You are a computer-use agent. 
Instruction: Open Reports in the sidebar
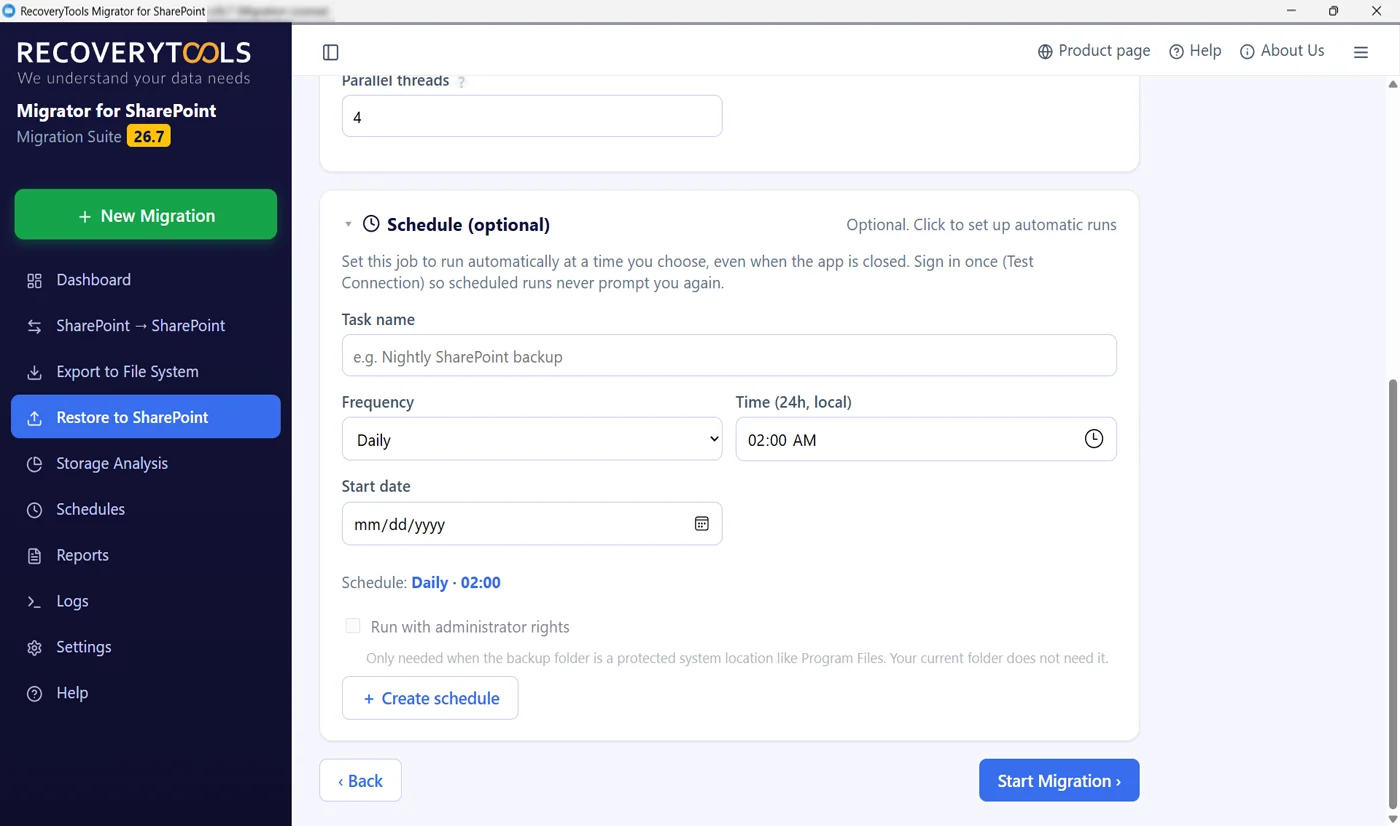(x=146, y=556)
